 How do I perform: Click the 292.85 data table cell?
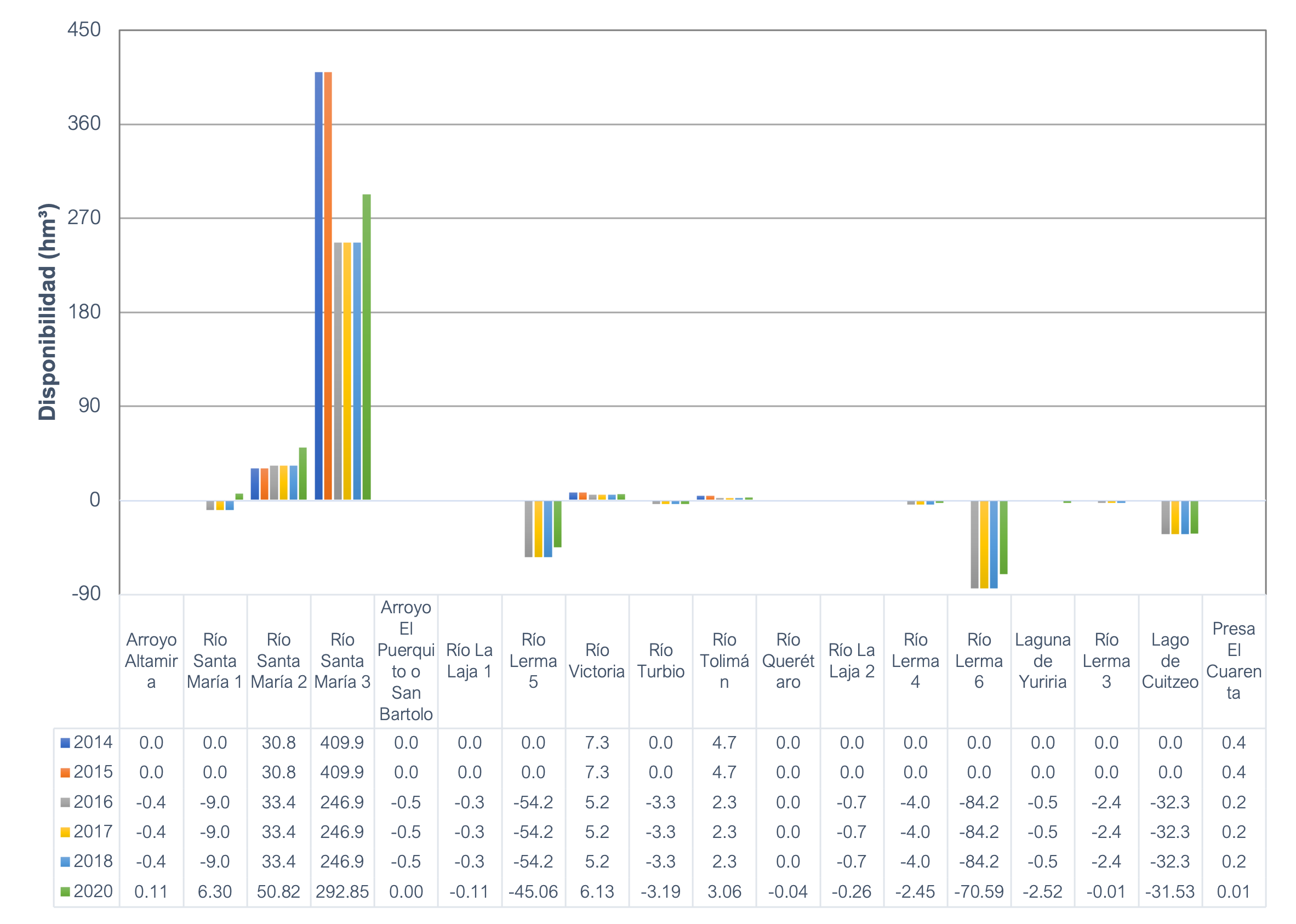[x=342, y=892]
